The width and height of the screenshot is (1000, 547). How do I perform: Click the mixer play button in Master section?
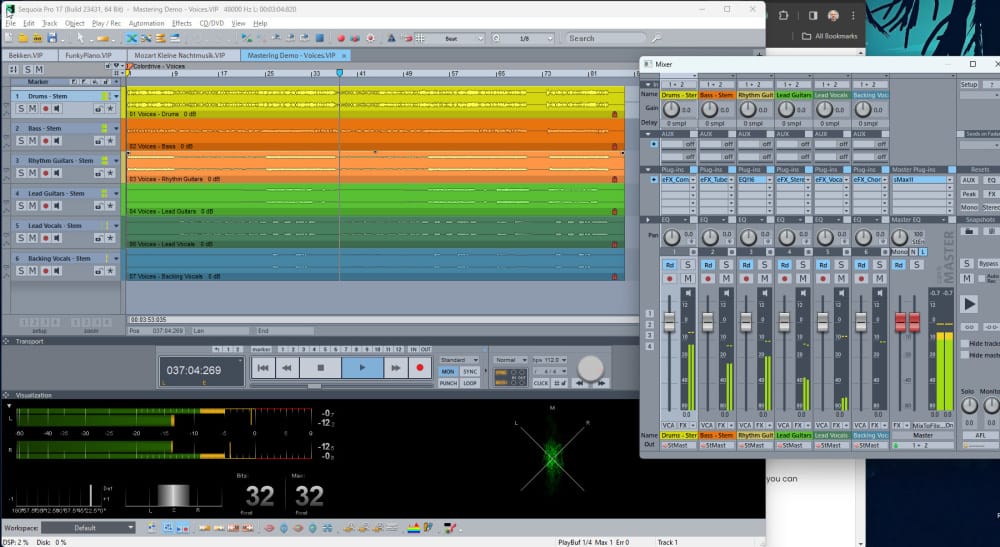point(969,304)
